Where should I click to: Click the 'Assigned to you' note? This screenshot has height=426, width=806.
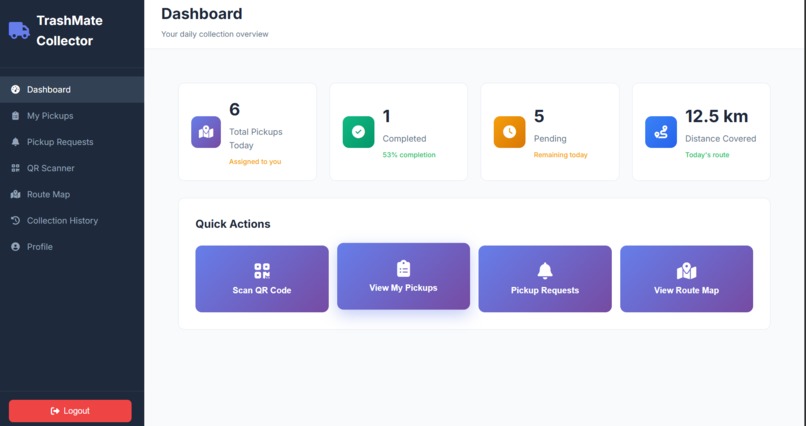255,161
